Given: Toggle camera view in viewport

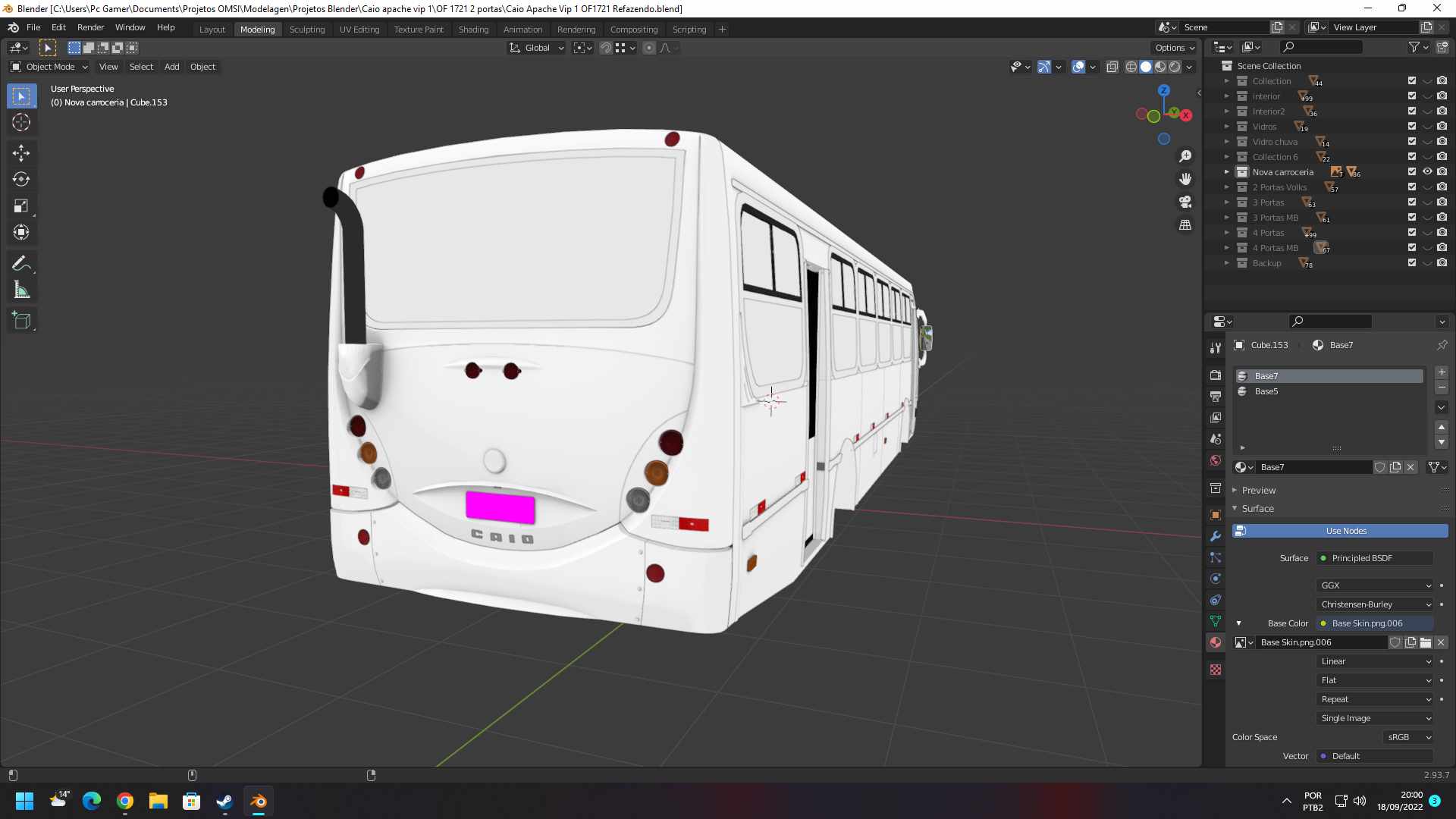Looking at the screenshot, I should point(1185,202).
